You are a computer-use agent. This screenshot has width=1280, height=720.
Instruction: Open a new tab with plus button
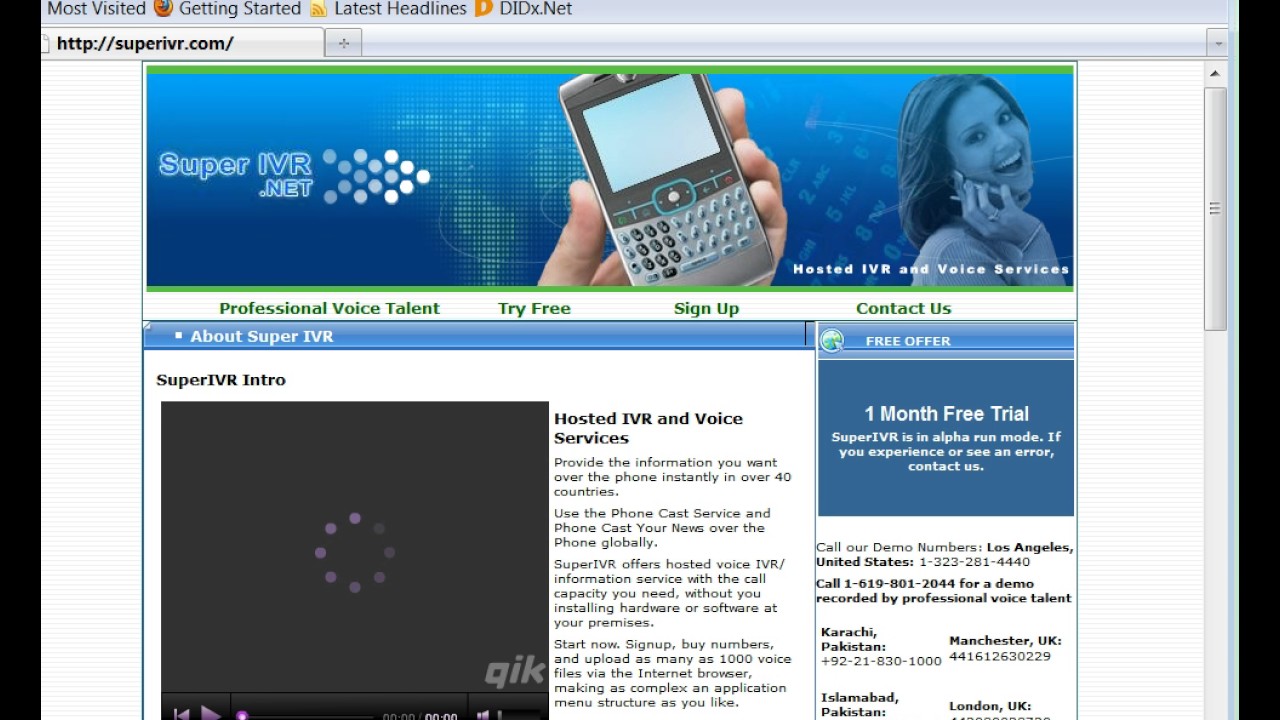(x=343, y=43)
